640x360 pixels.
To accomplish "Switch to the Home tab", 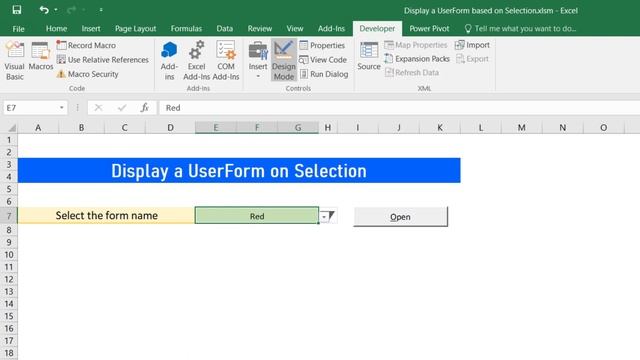I will [56, 29].
